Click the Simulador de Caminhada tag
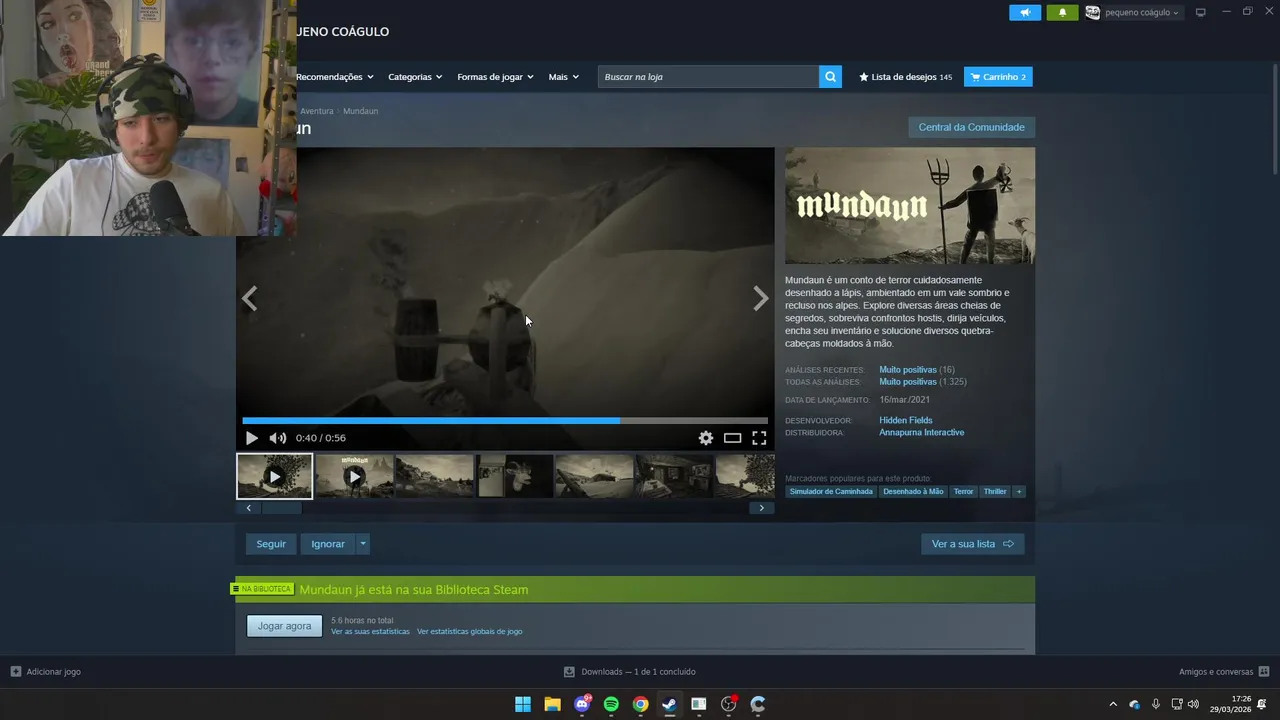Image resolution: width=1280 pixels, height=720 pixels. (831, 492)
